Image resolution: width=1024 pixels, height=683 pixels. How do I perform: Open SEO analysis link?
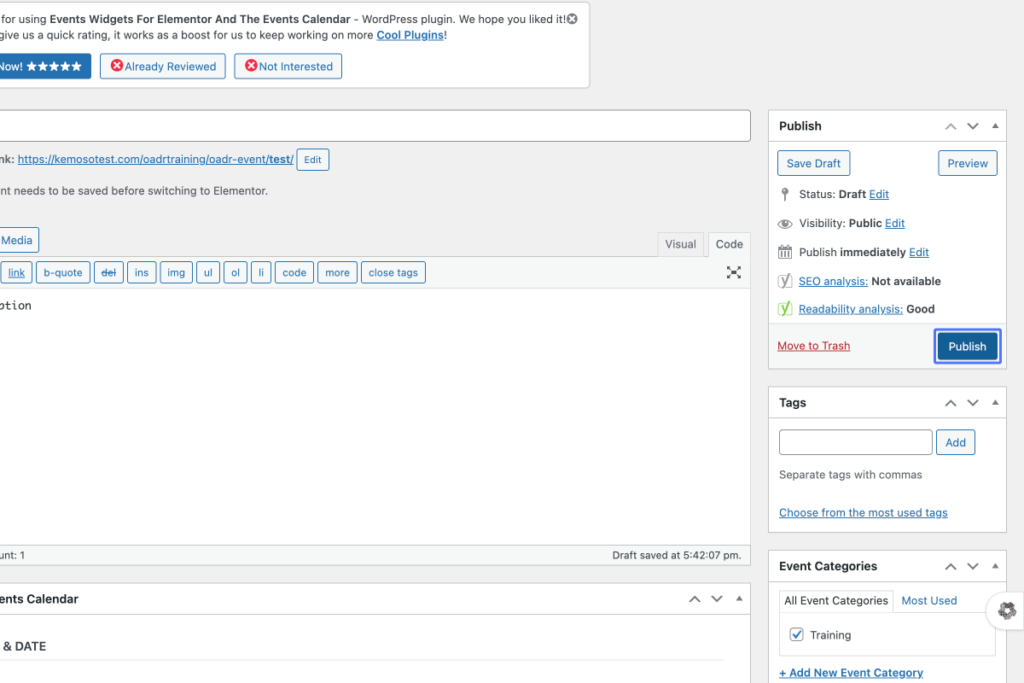pyautogui.click(x=833, y=281)
